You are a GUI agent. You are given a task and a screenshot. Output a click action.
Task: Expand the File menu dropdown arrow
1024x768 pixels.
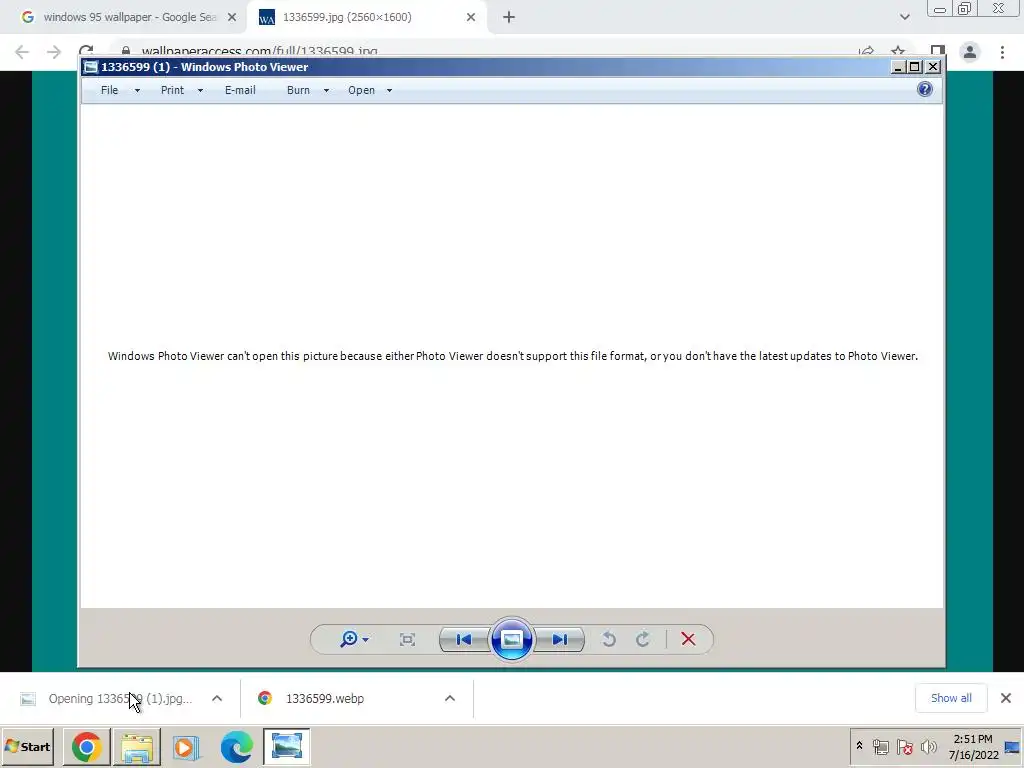[x=137, y=91]
